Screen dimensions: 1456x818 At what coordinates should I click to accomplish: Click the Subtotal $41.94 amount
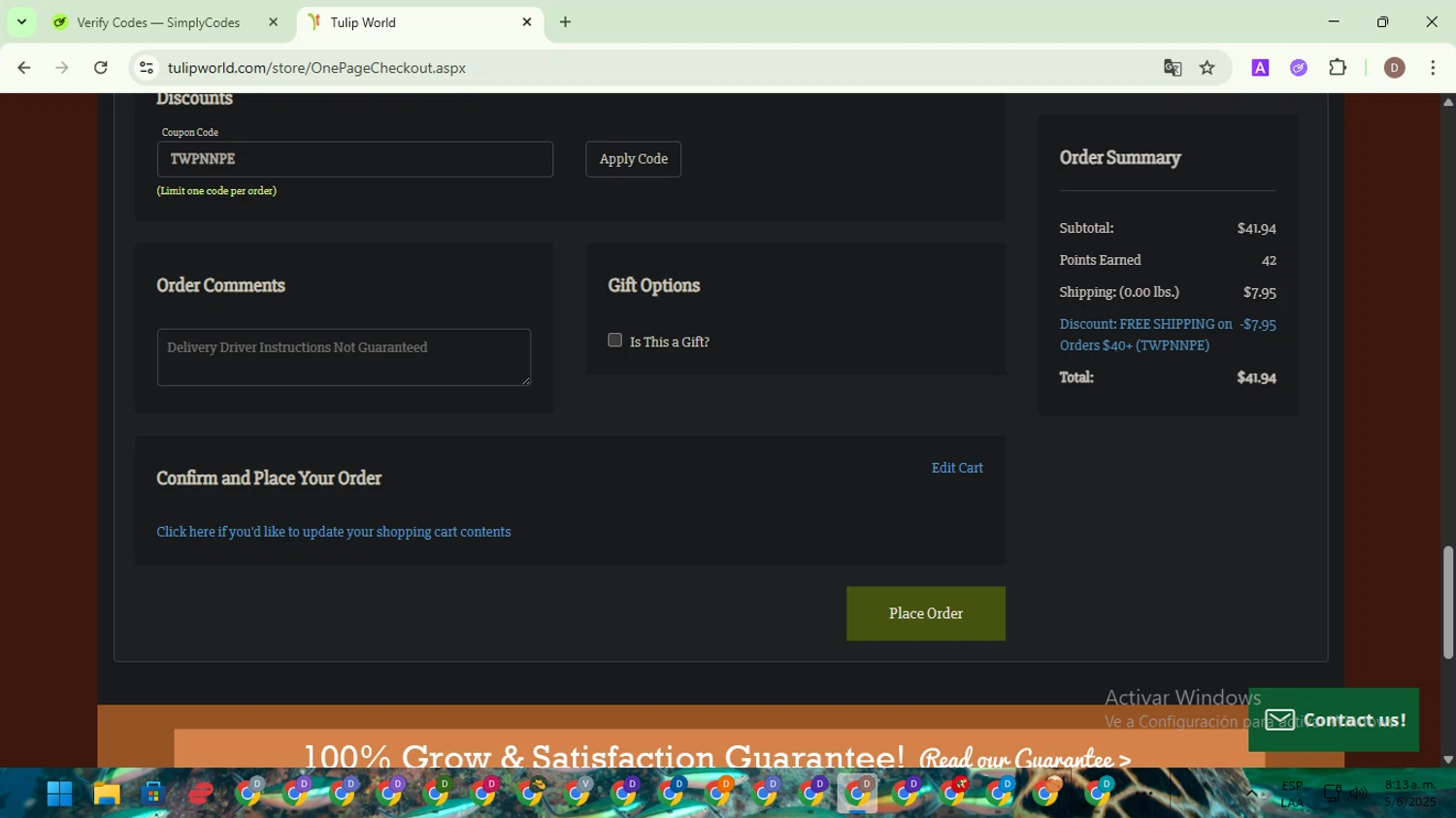coord(1256,229)
